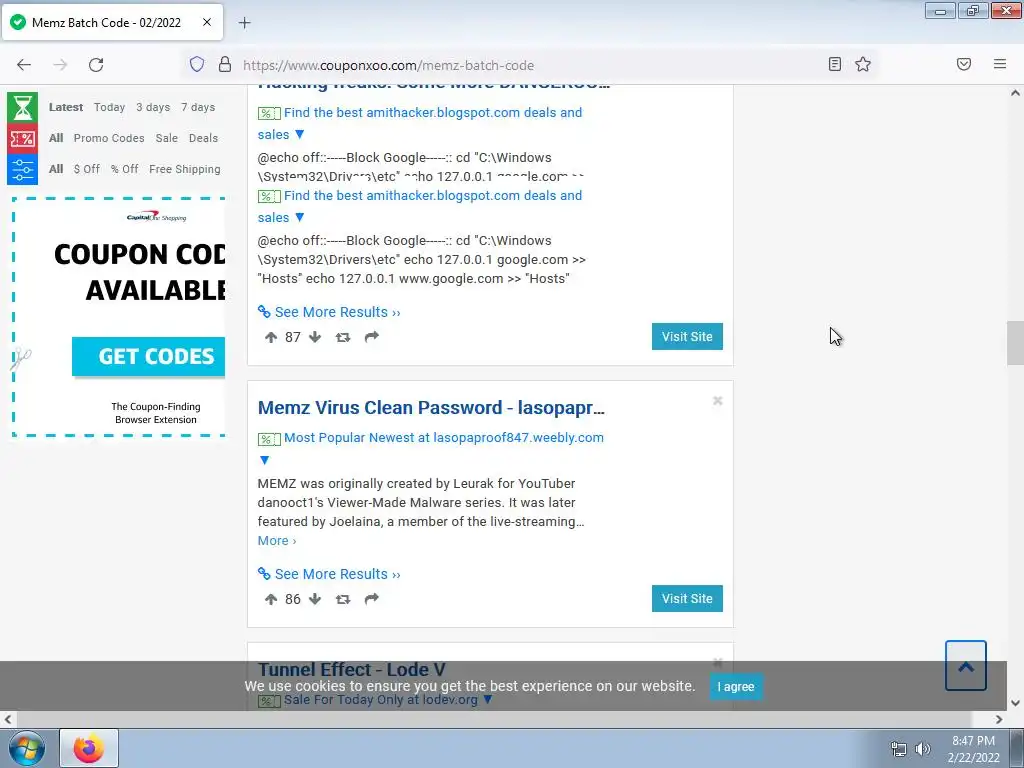The width and height of the screenshot is (1024, 768).
Task: View site security padlock info
Action: coord(225,64)
